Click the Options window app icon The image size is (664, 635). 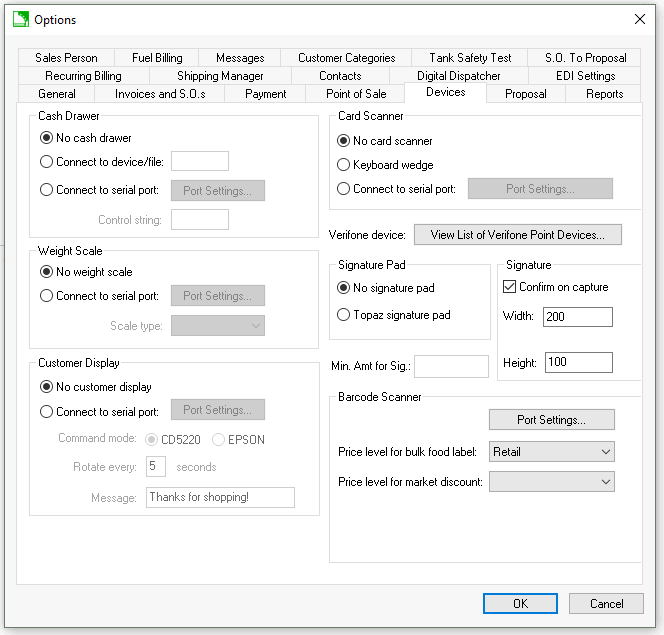pos(19,19)
